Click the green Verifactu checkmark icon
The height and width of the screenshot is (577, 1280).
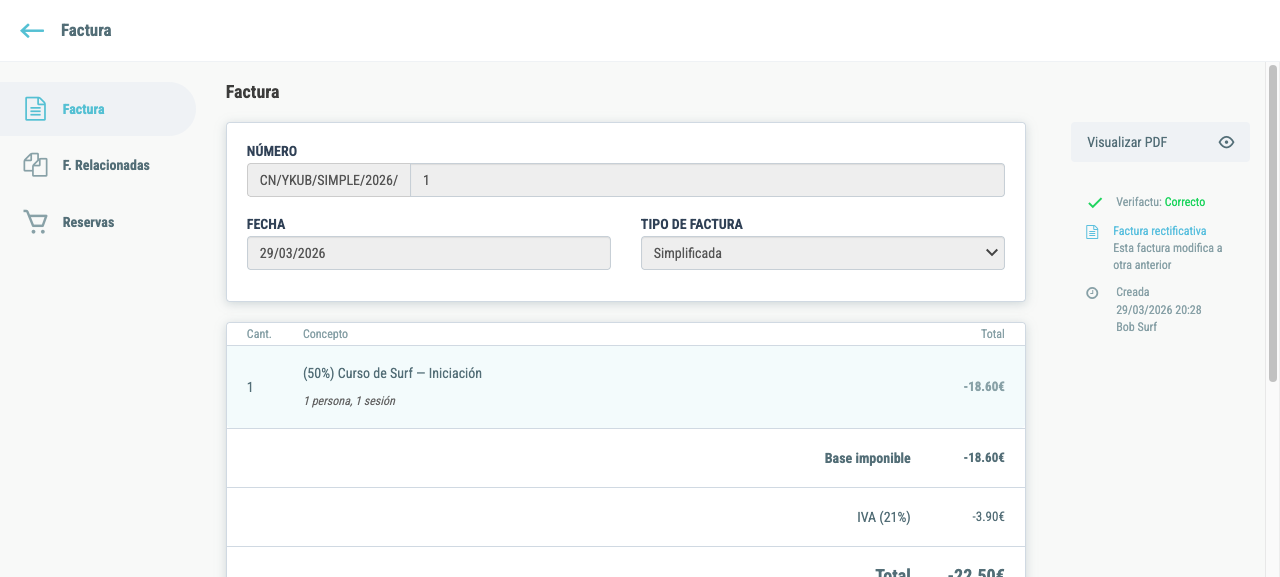[1094, 202]
